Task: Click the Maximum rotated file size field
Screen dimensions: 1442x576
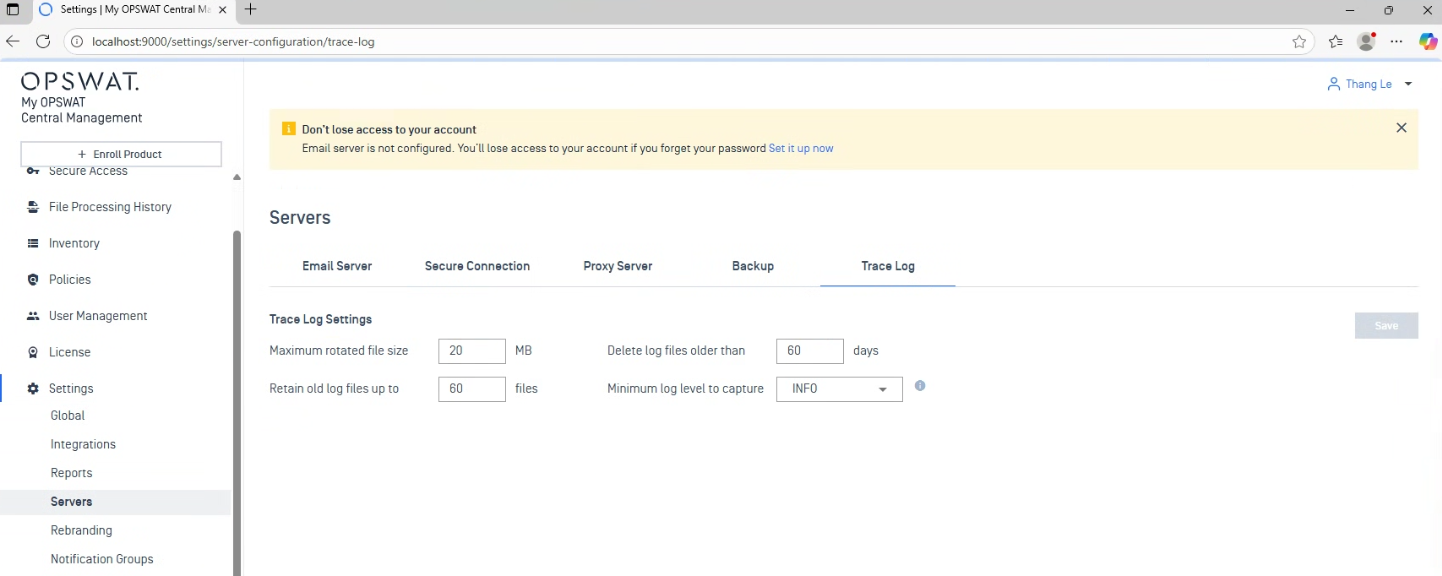Action: [x=472, y=351]
